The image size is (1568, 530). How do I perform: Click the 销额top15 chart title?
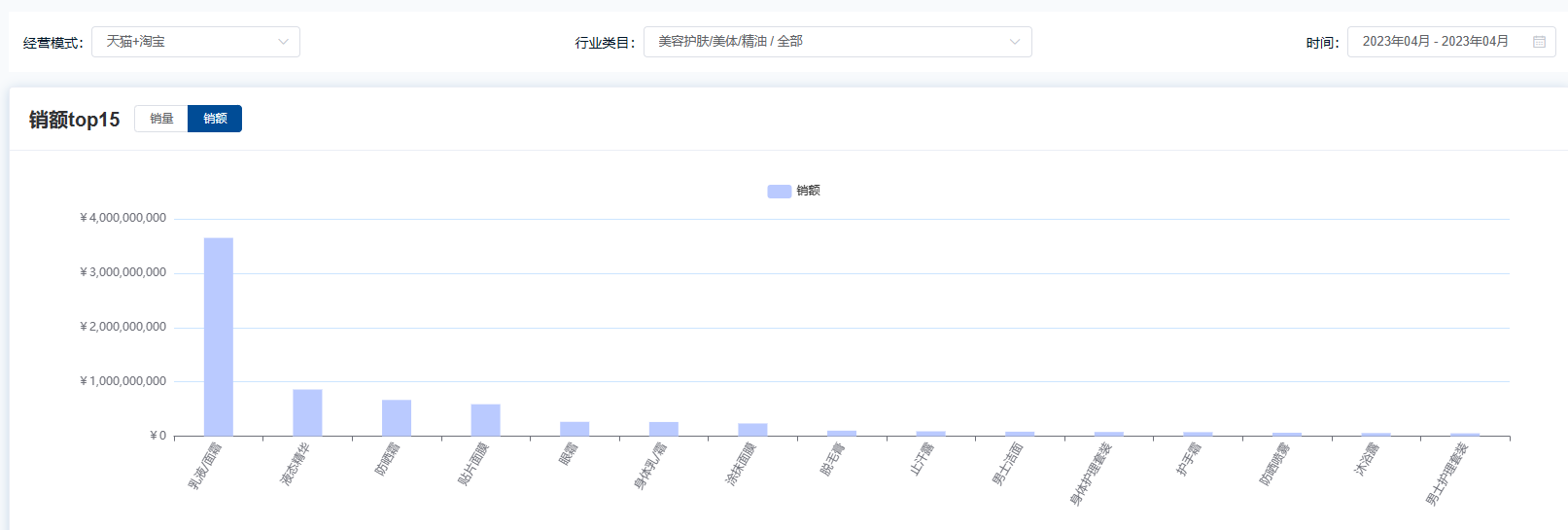(75, 120)
